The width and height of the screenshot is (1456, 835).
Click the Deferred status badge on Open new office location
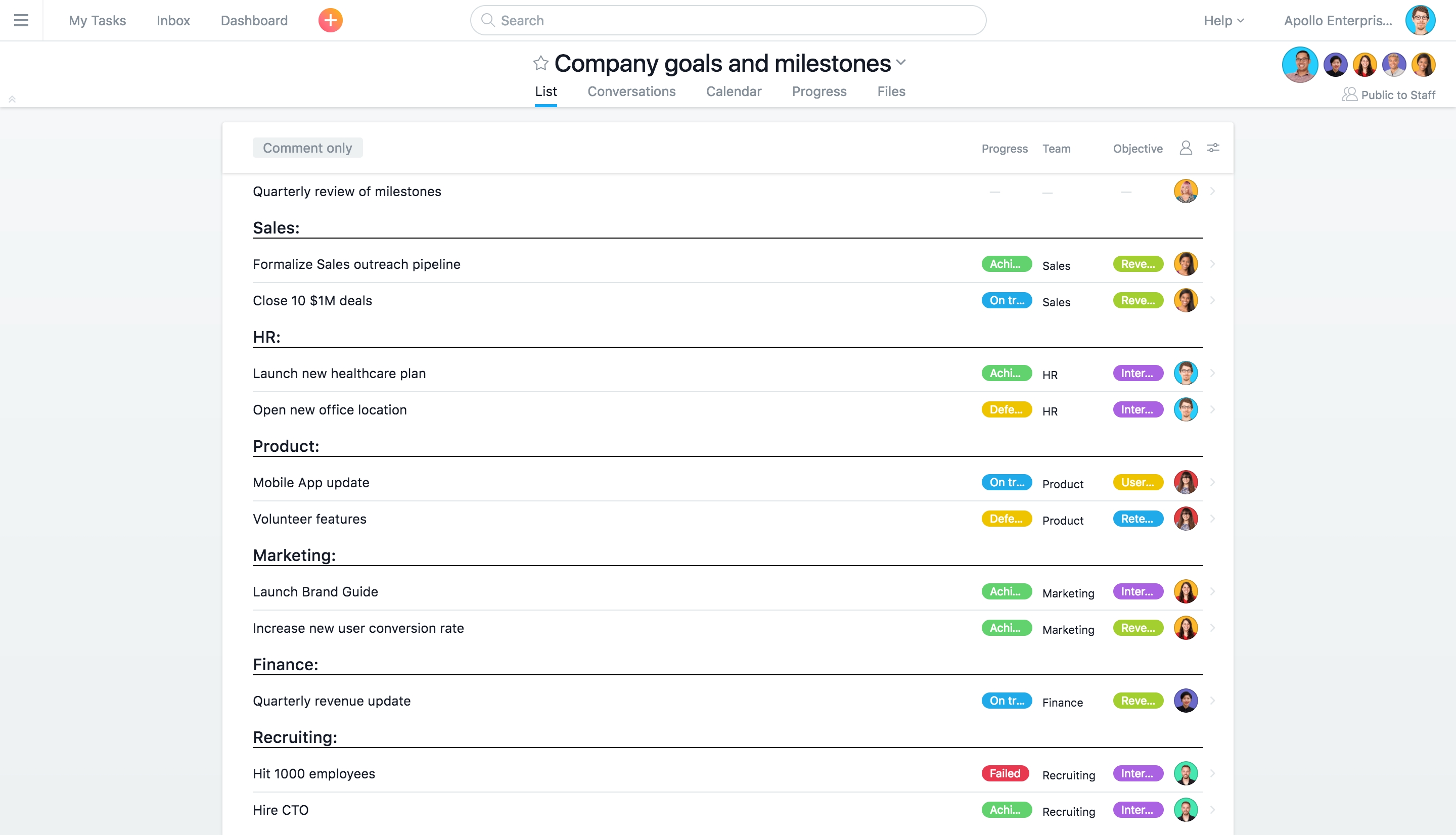coord(1006,409)
